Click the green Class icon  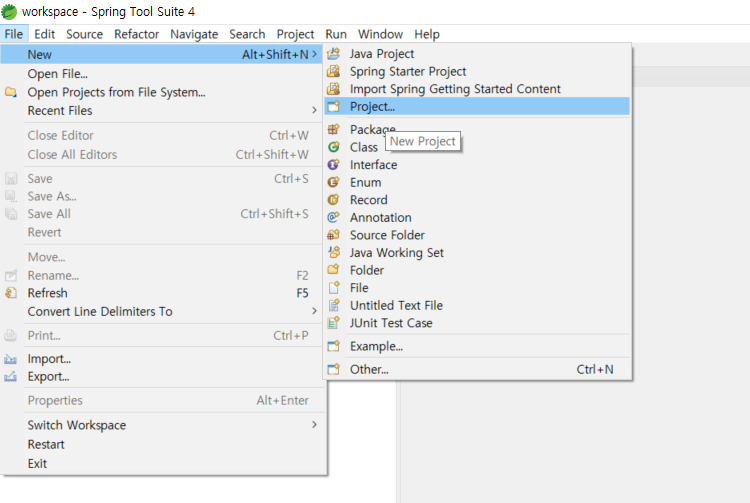tap(333, 147)
